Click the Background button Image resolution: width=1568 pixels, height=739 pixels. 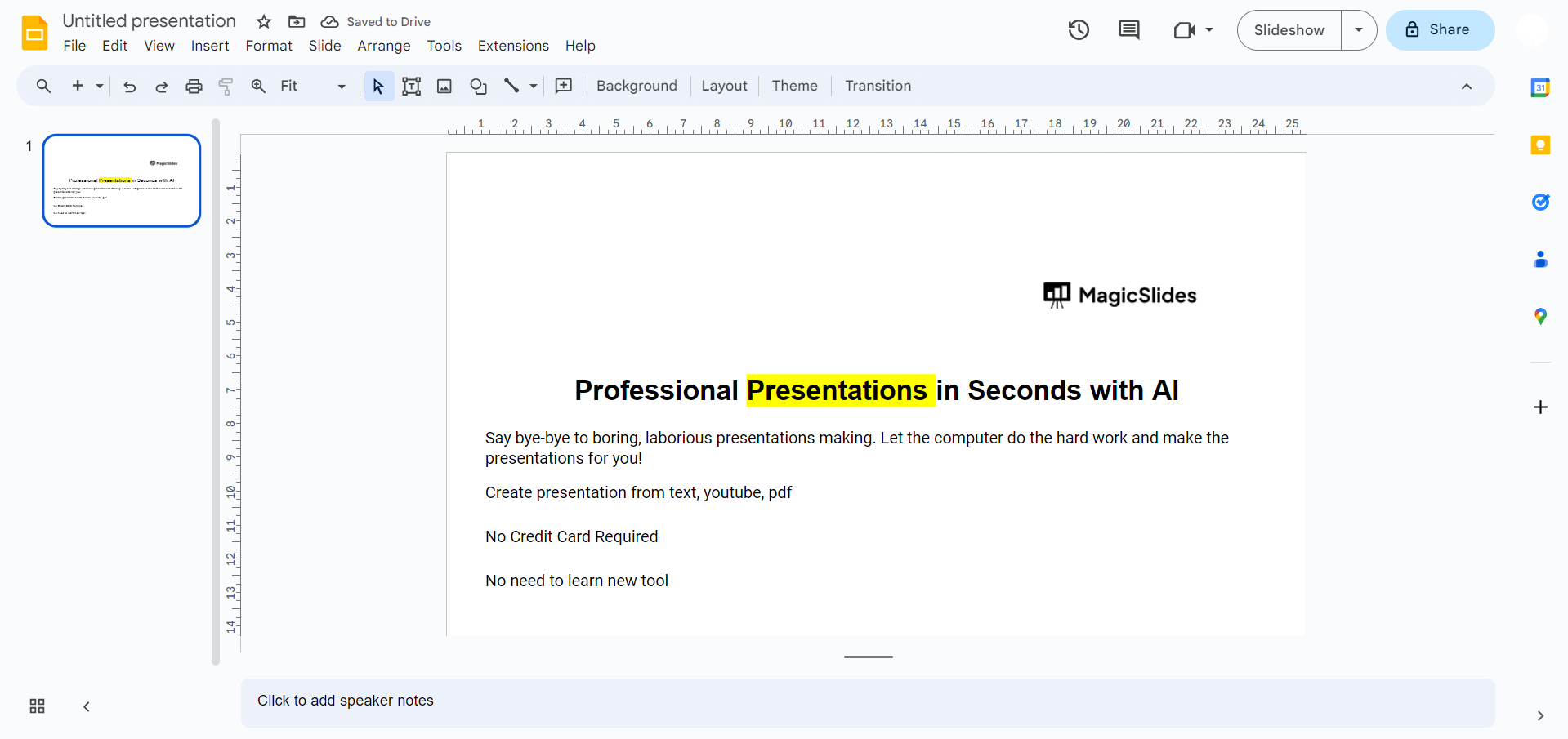tap(637, 87)
